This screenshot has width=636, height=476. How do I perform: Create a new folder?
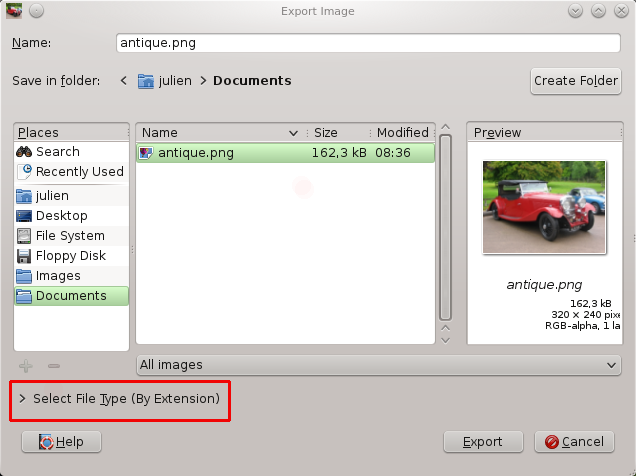point(576,81)
